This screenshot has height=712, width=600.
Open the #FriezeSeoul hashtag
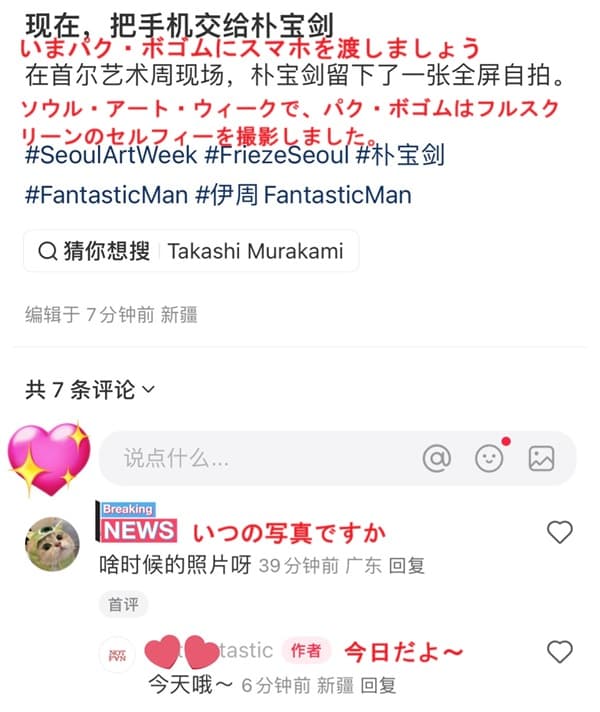277,155
